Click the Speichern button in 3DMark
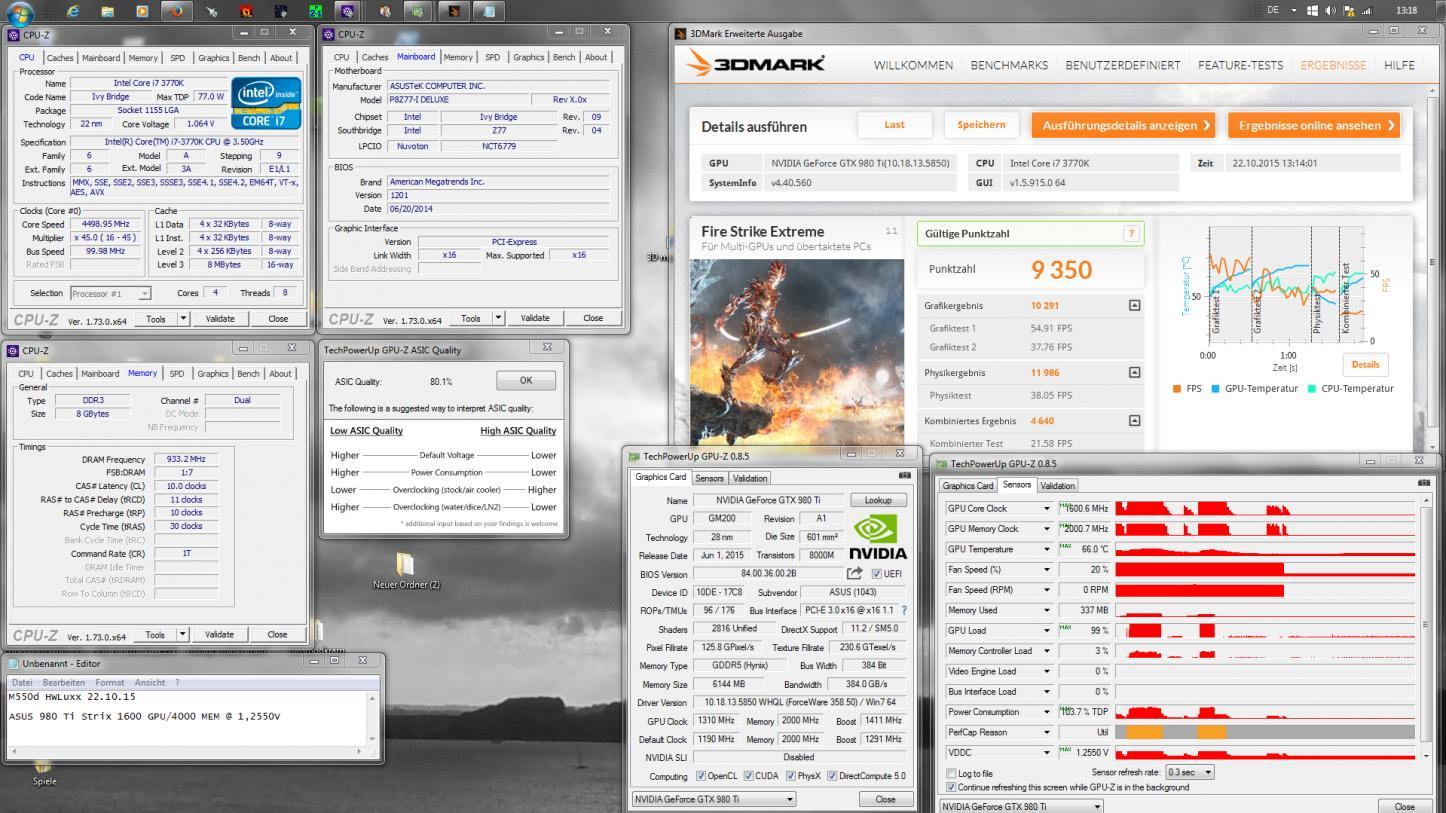This screenshot has width=1446, height=813. point(981,125)
